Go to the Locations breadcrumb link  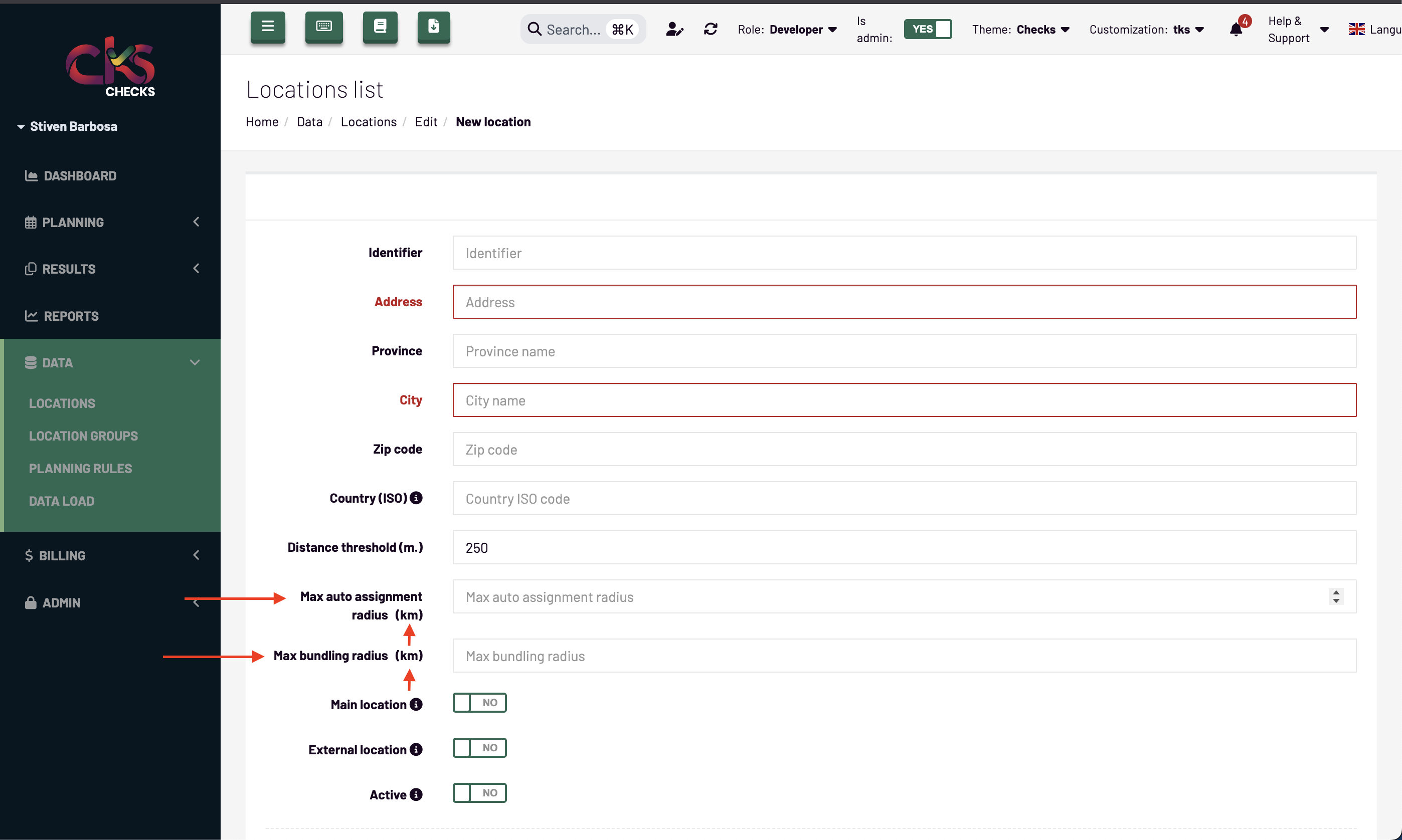[369, 122]
